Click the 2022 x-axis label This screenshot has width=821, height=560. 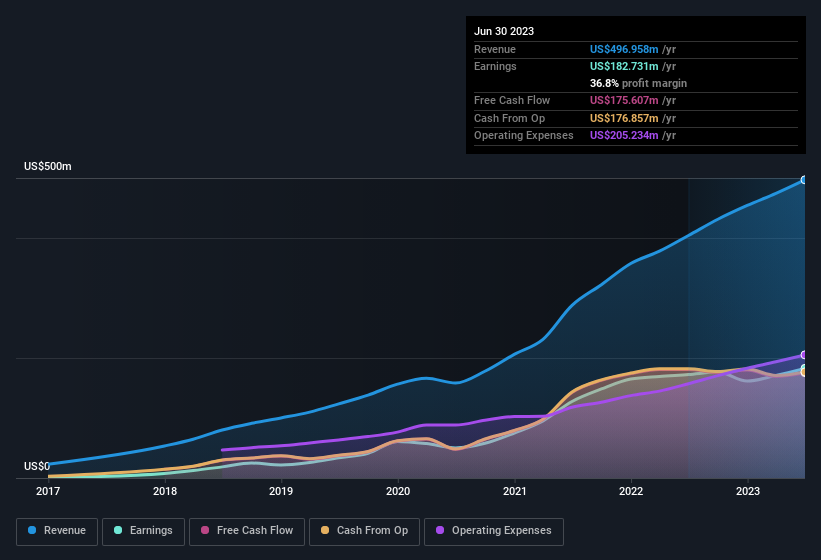[631, 491]
